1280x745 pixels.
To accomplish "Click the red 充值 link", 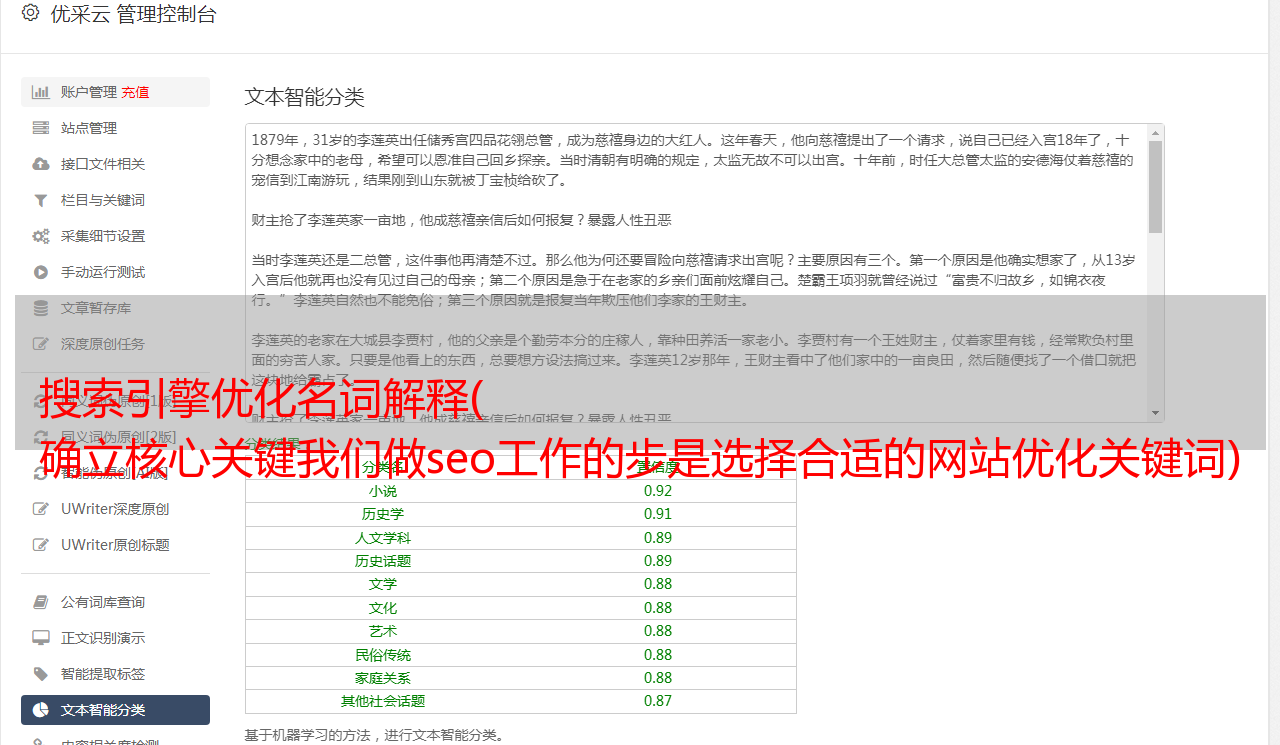I will pos(135,92).
